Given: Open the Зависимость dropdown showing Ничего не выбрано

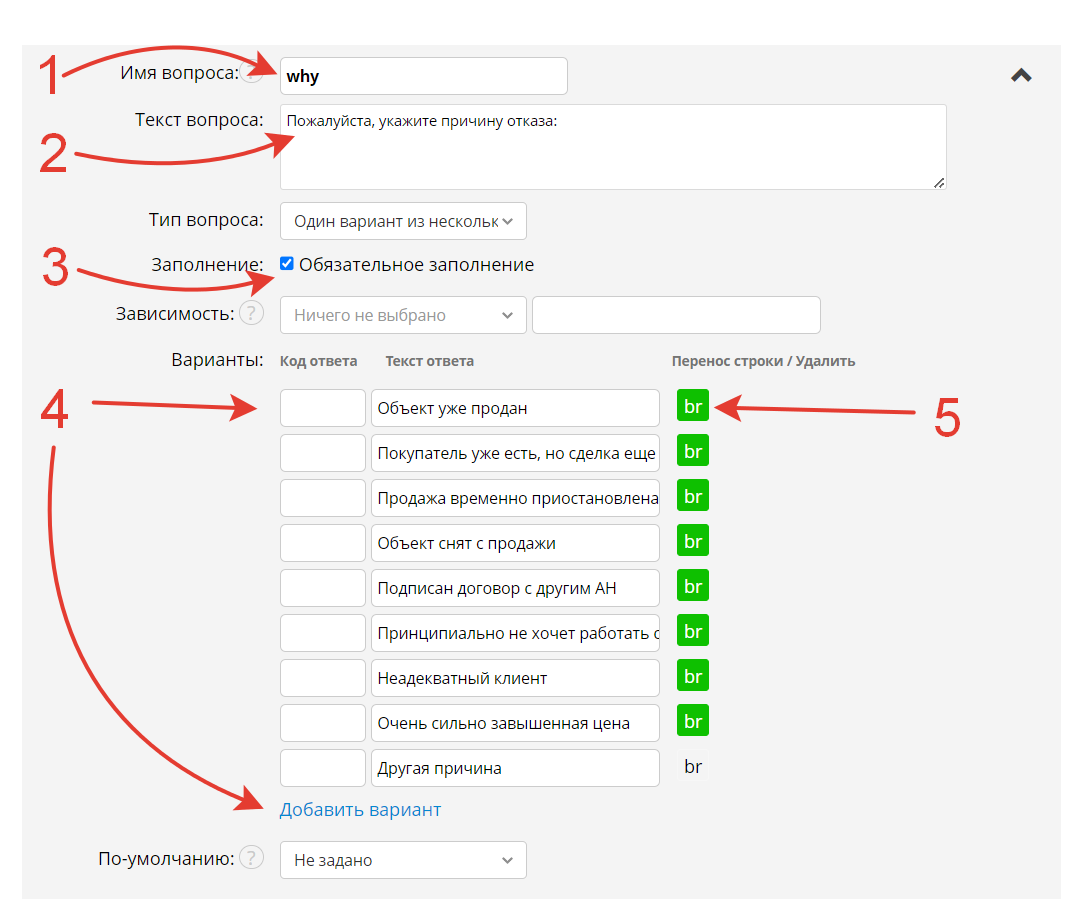Looking at the screenshot, I should pyautogui.click(x=403, y=315).
